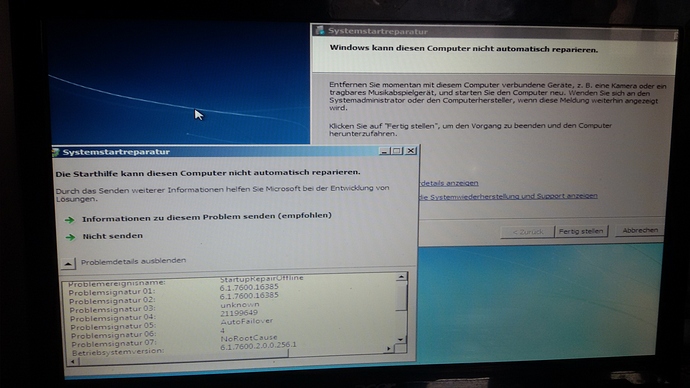Click the disabled Zurück button

tap(527, 232)
